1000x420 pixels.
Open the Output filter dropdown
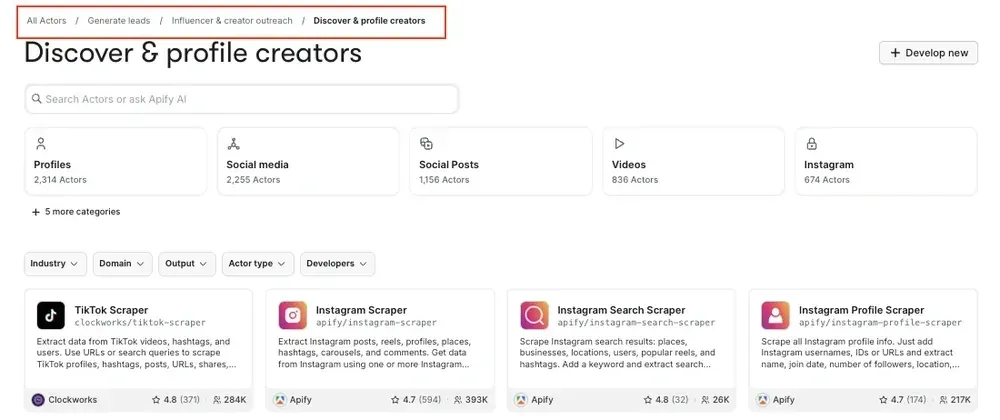click(x=187, y=264)
